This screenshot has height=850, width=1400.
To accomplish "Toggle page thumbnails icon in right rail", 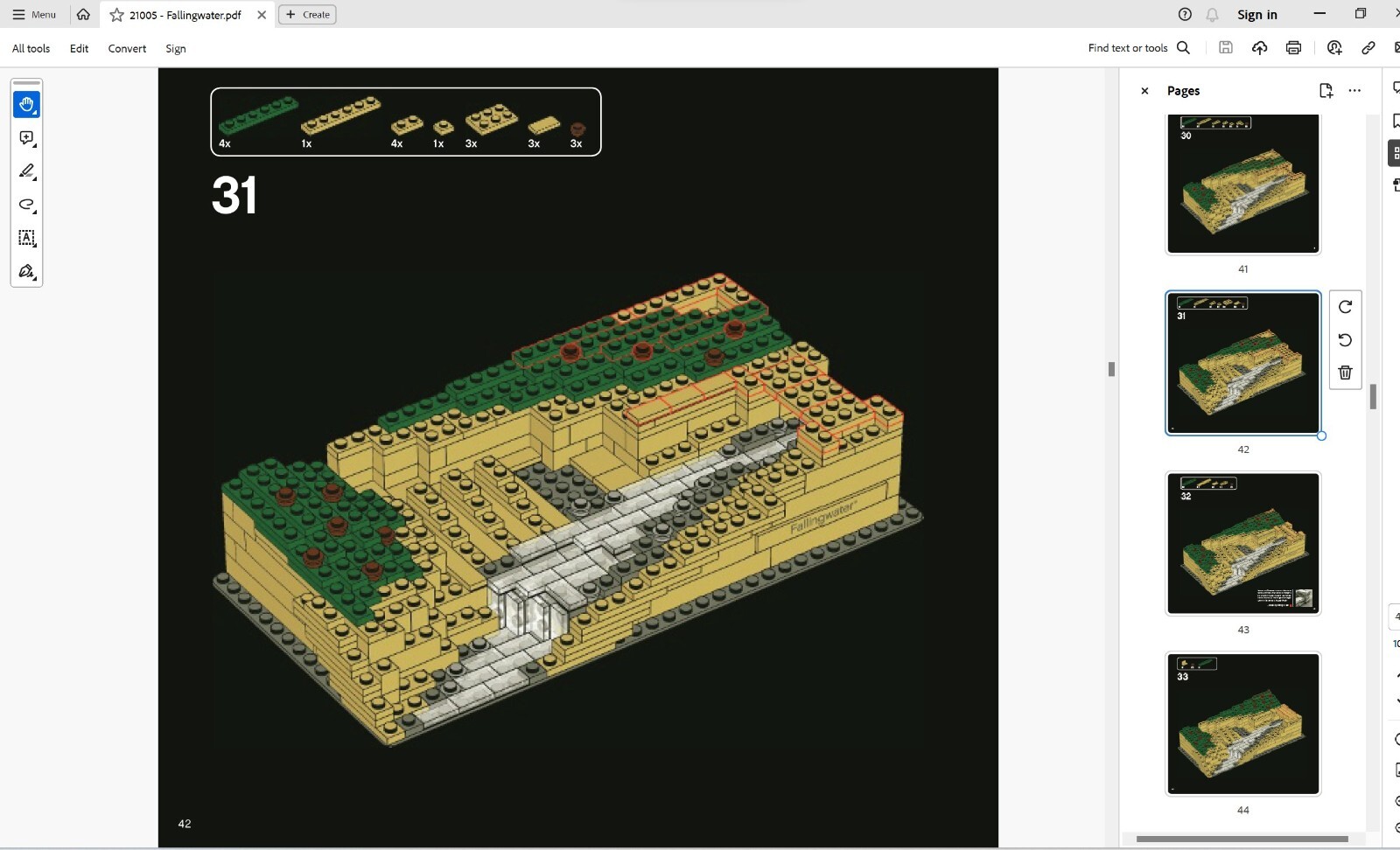I will click(x=1395, y=153).
